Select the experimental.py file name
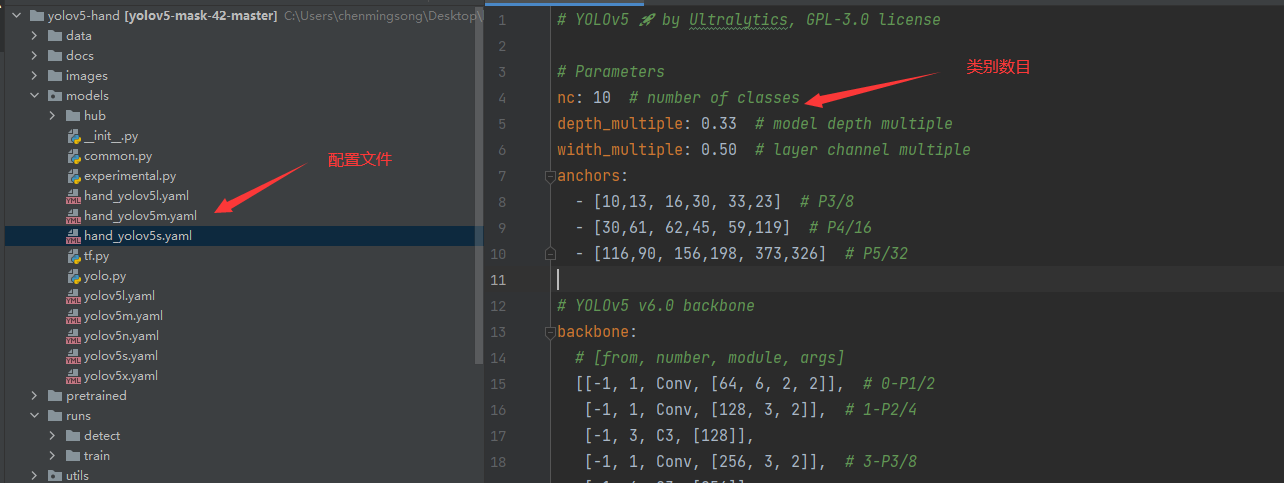1284x483 pixels. point(130,176)
